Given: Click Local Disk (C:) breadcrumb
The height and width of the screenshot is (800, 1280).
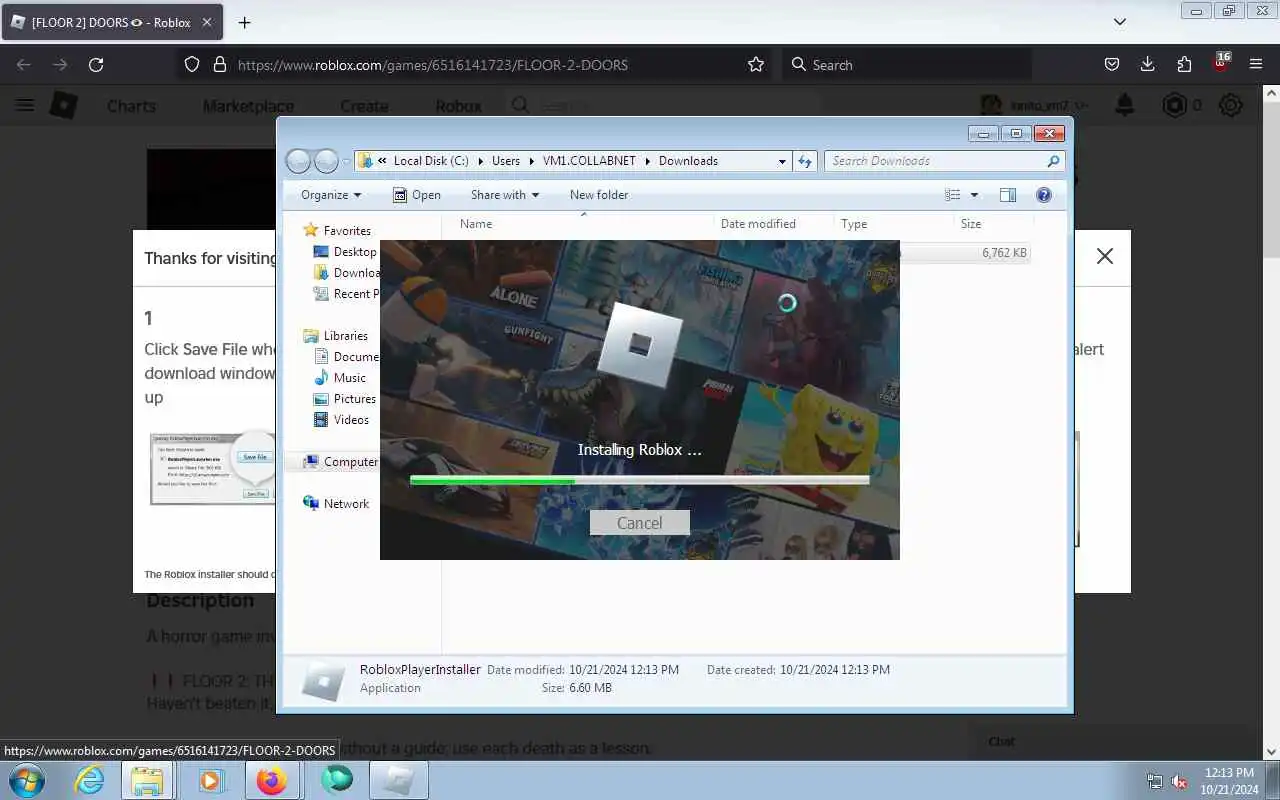Looking at the screenshot, I should pos(431,161).
